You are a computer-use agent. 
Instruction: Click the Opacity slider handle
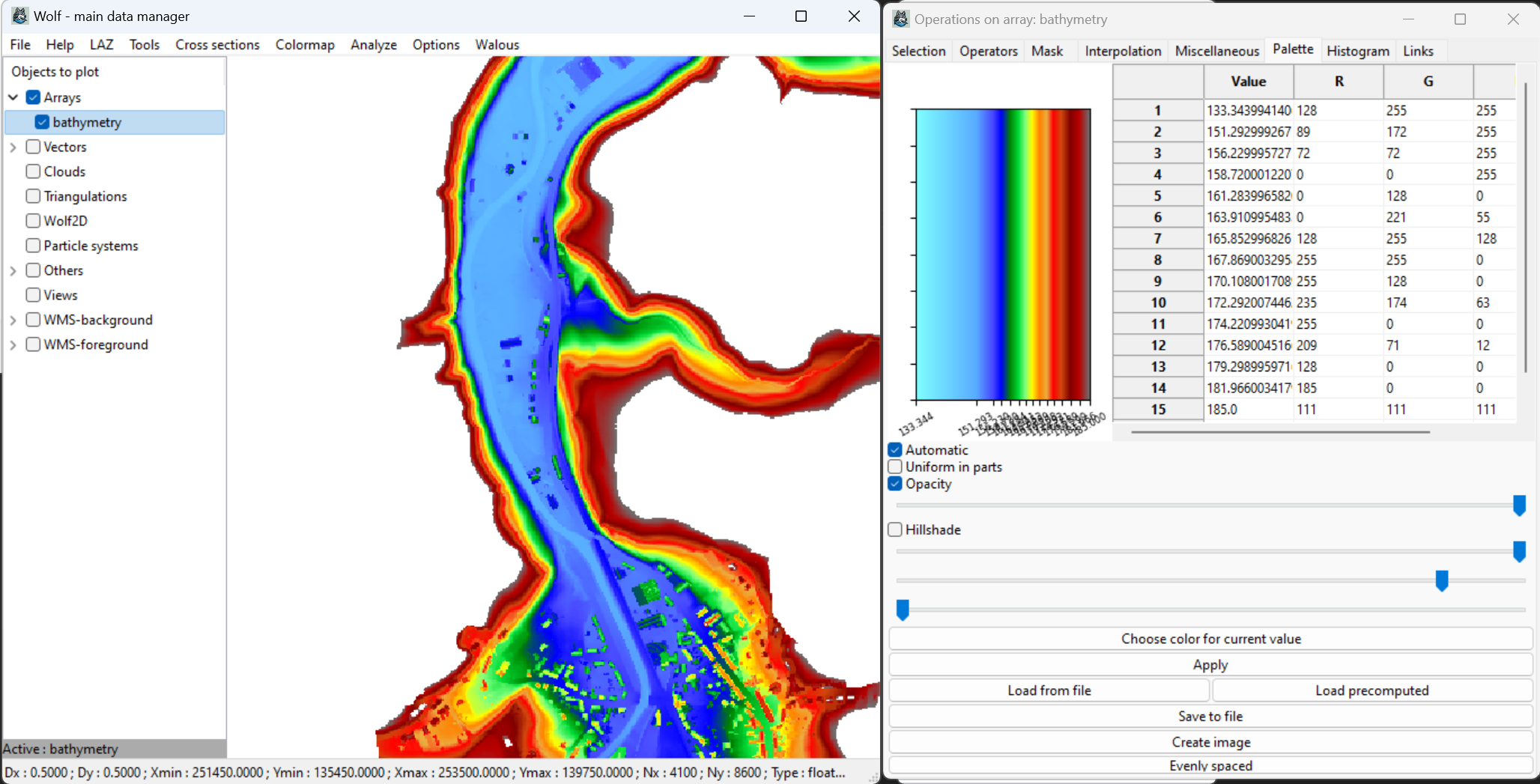(1519, 505)
